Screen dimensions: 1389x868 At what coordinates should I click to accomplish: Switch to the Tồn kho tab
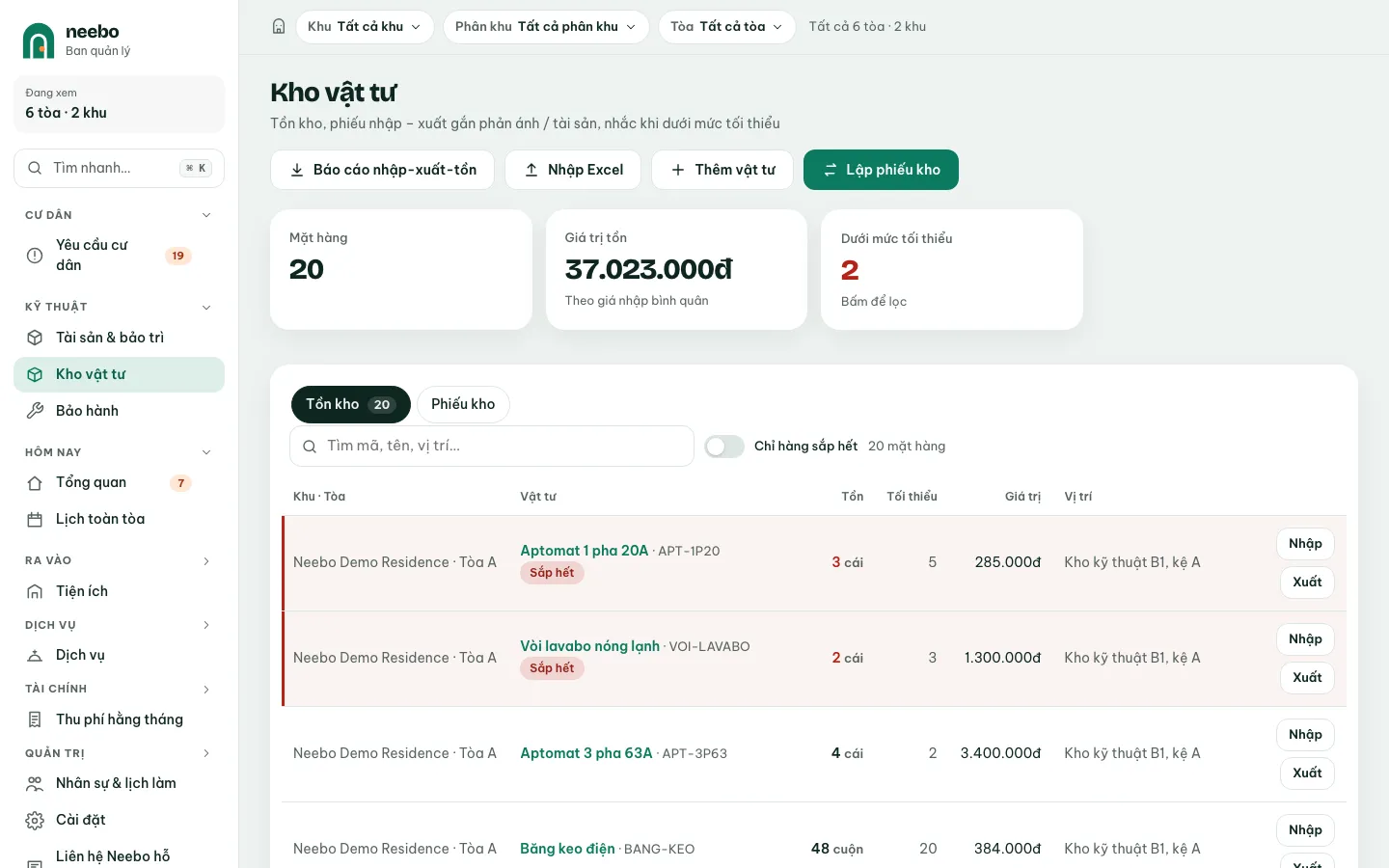coord(351,404)
